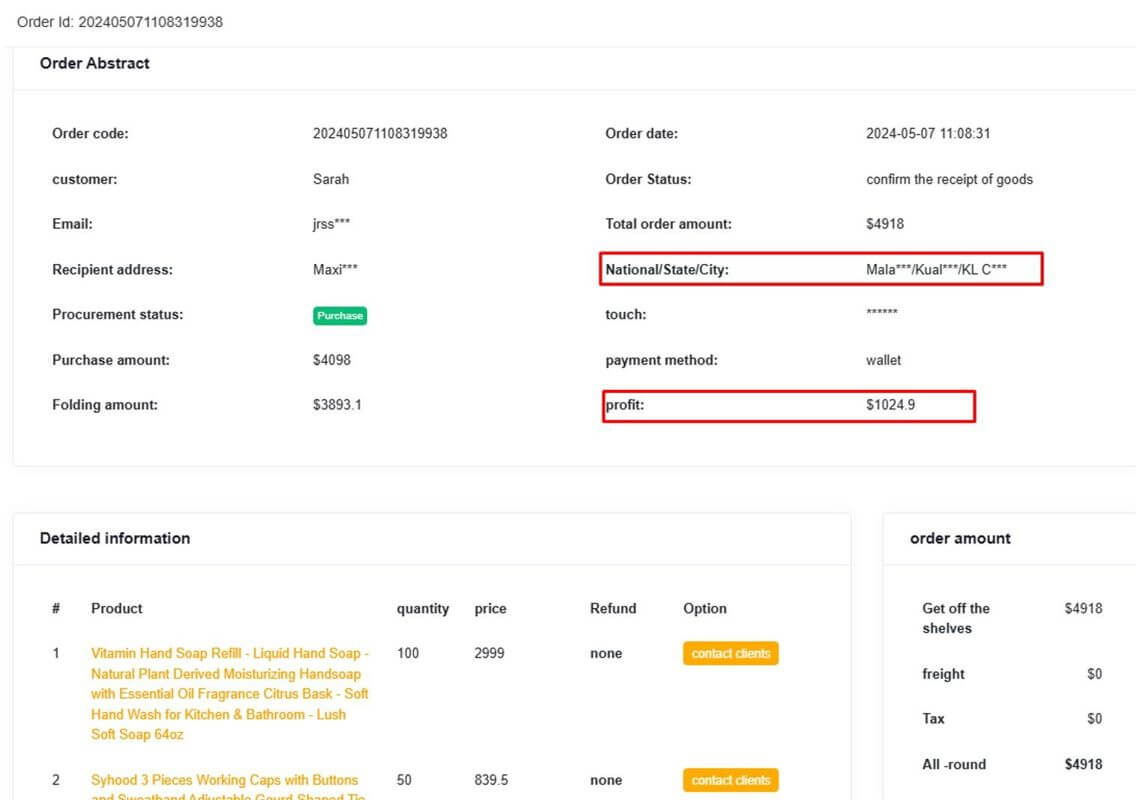Reveal the masked touch contact field
The image size is (1136, 800).
tap(881, 315)
